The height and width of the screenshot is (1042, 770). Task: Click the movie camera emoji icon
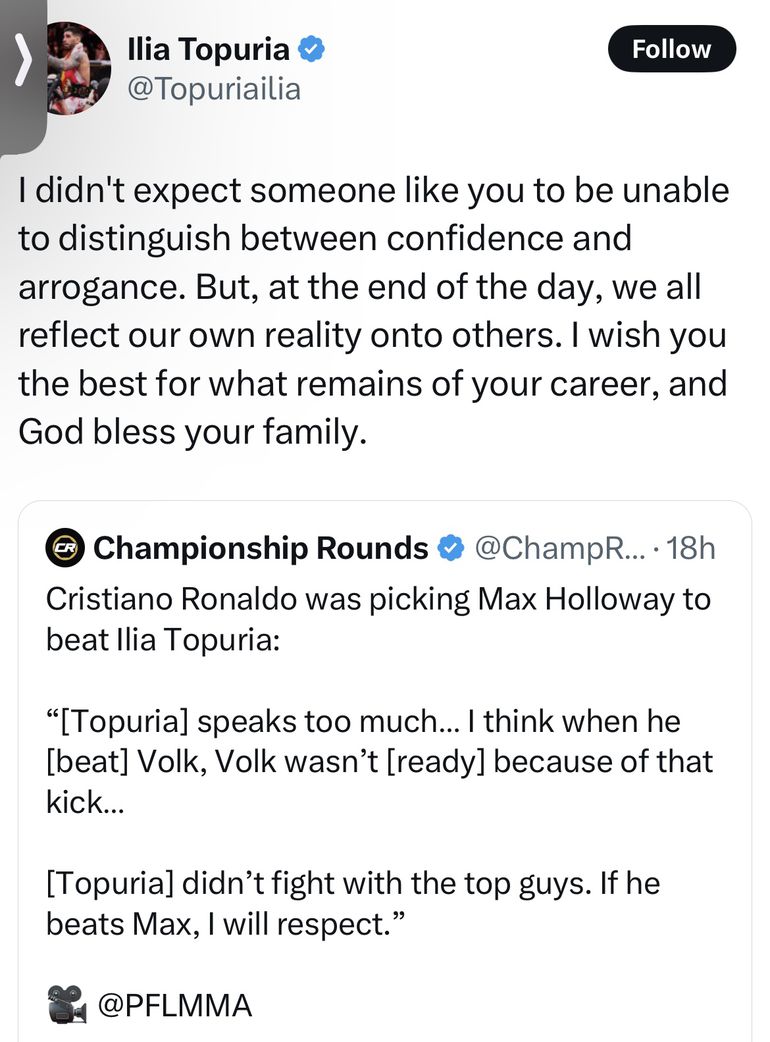(67, 1004)
